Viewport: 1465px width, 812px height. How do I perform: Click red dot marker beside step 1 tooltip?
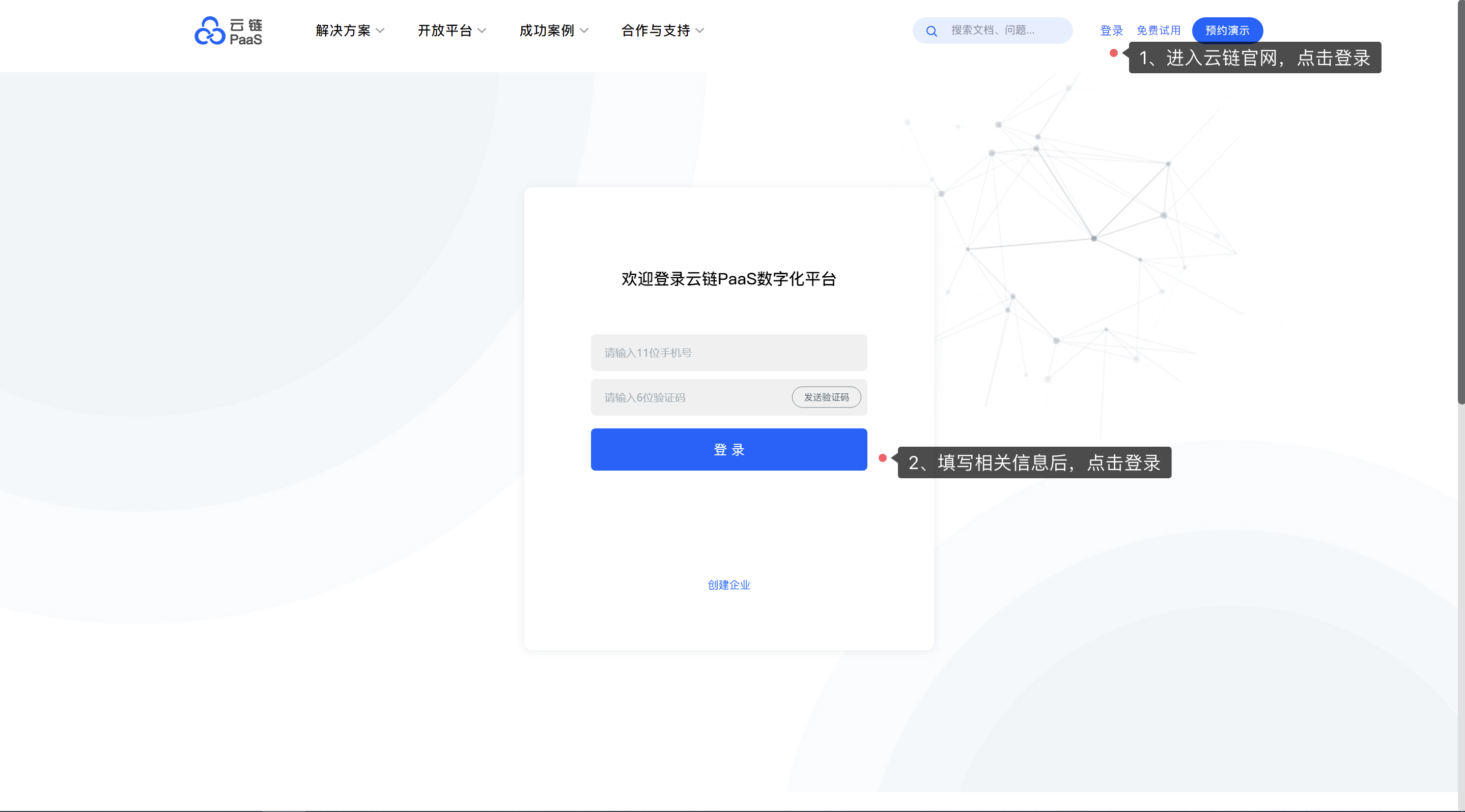[x=1114, y=53]
